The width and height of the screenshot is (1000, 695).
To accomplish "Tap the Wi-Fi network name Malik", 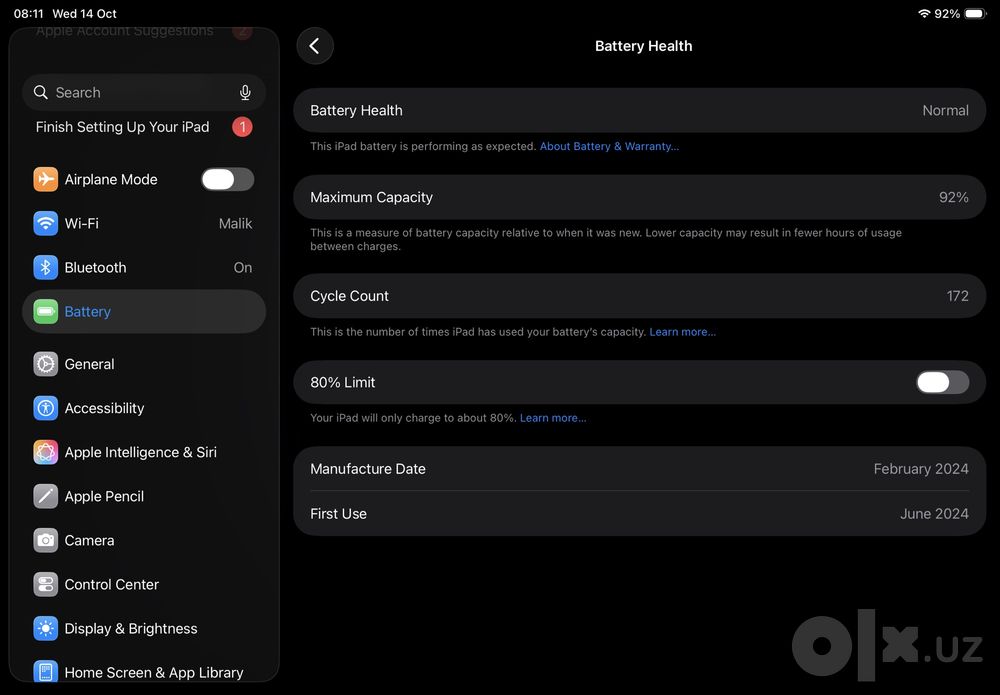I will [x=235, y=223].
